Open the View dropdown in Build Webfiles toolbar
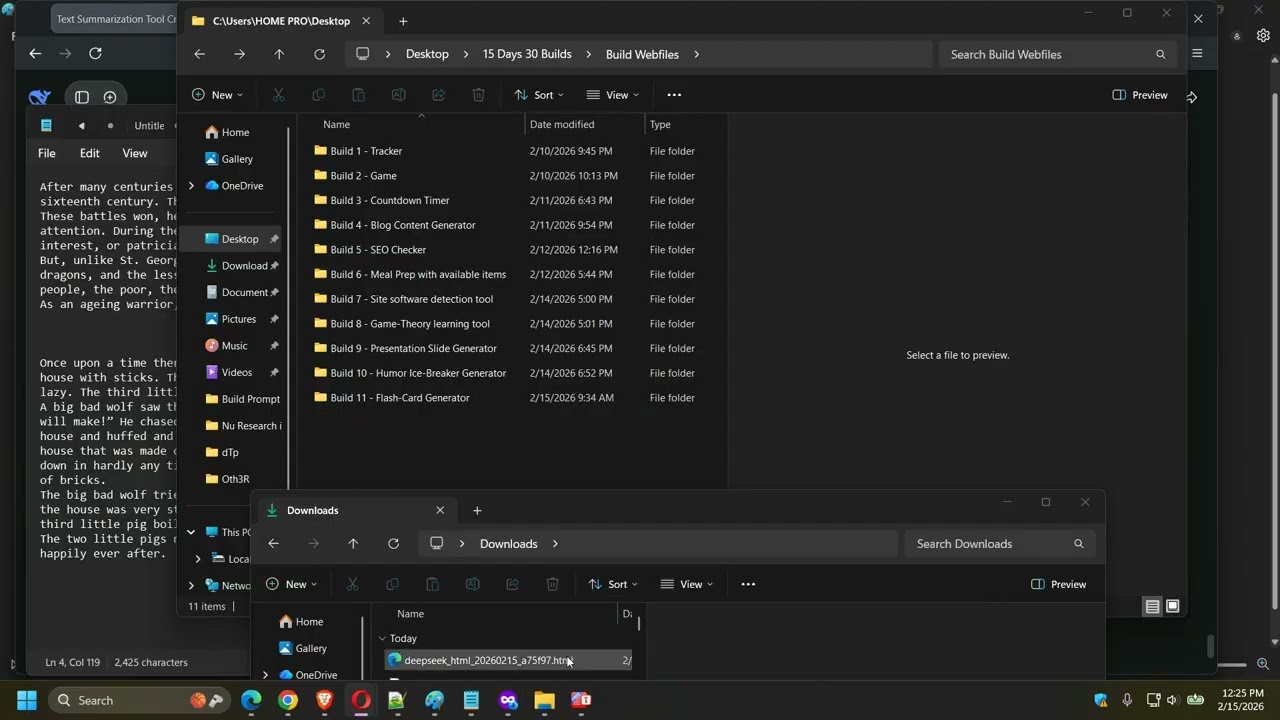 [613, 95]
